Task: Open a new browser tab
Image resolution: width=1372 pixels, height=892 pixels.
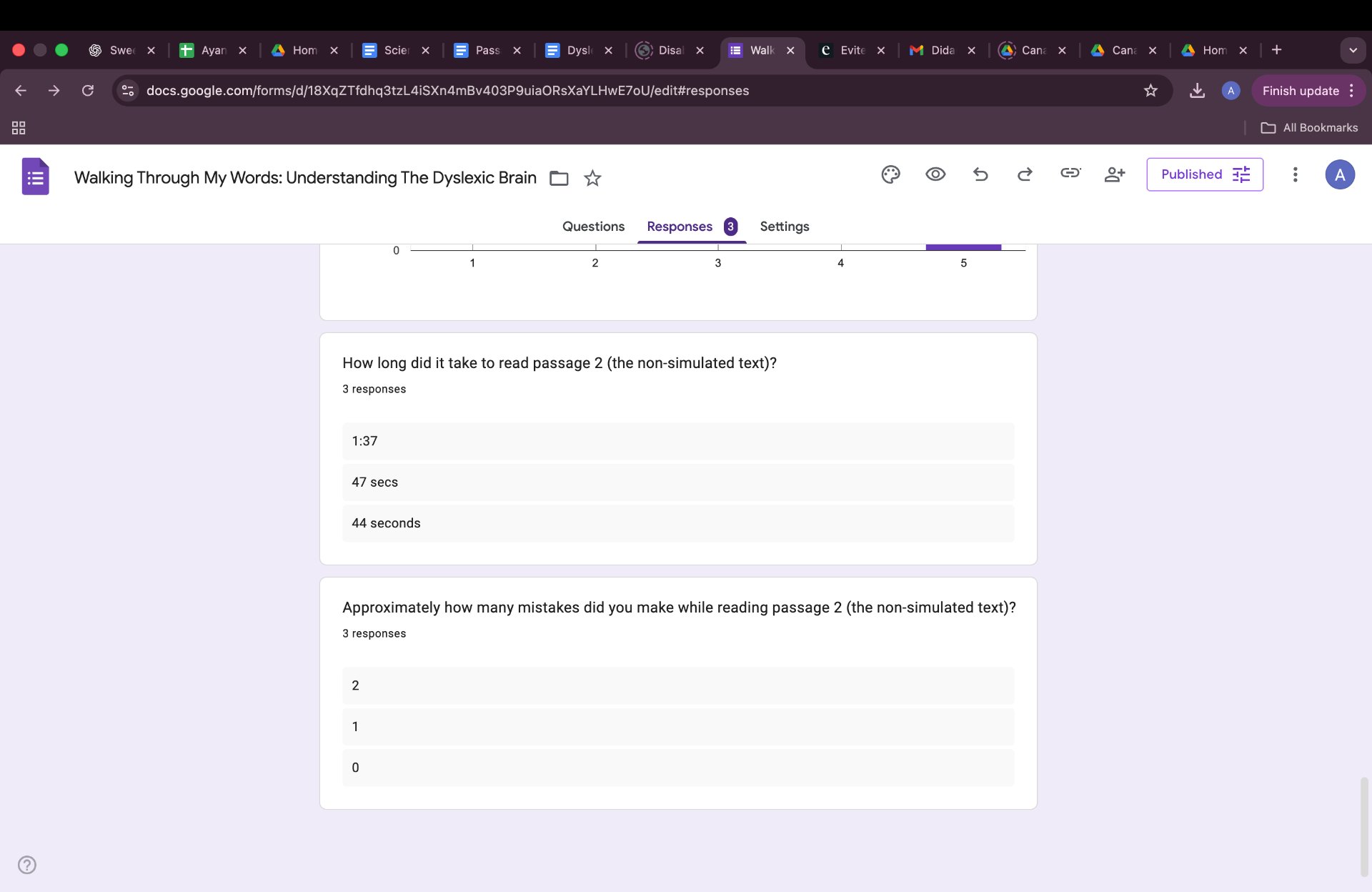Action: (1276, 50)
